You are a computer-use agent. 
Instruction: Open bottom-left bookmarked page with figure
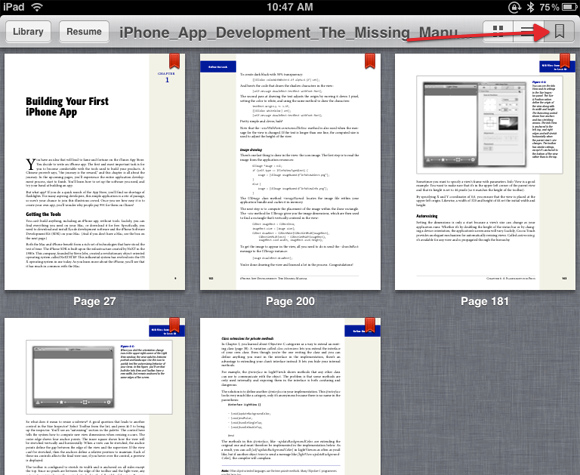(x=95, y=397)
